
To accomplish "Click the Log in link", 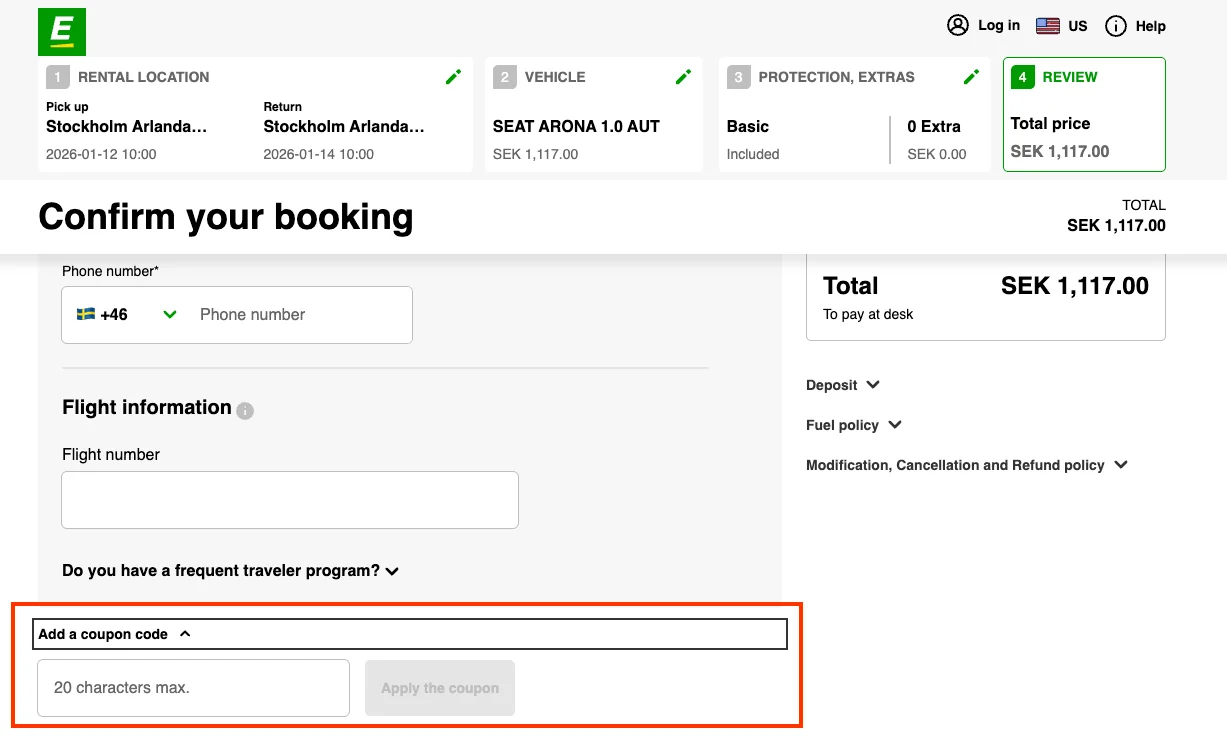I will coord(997,25).
